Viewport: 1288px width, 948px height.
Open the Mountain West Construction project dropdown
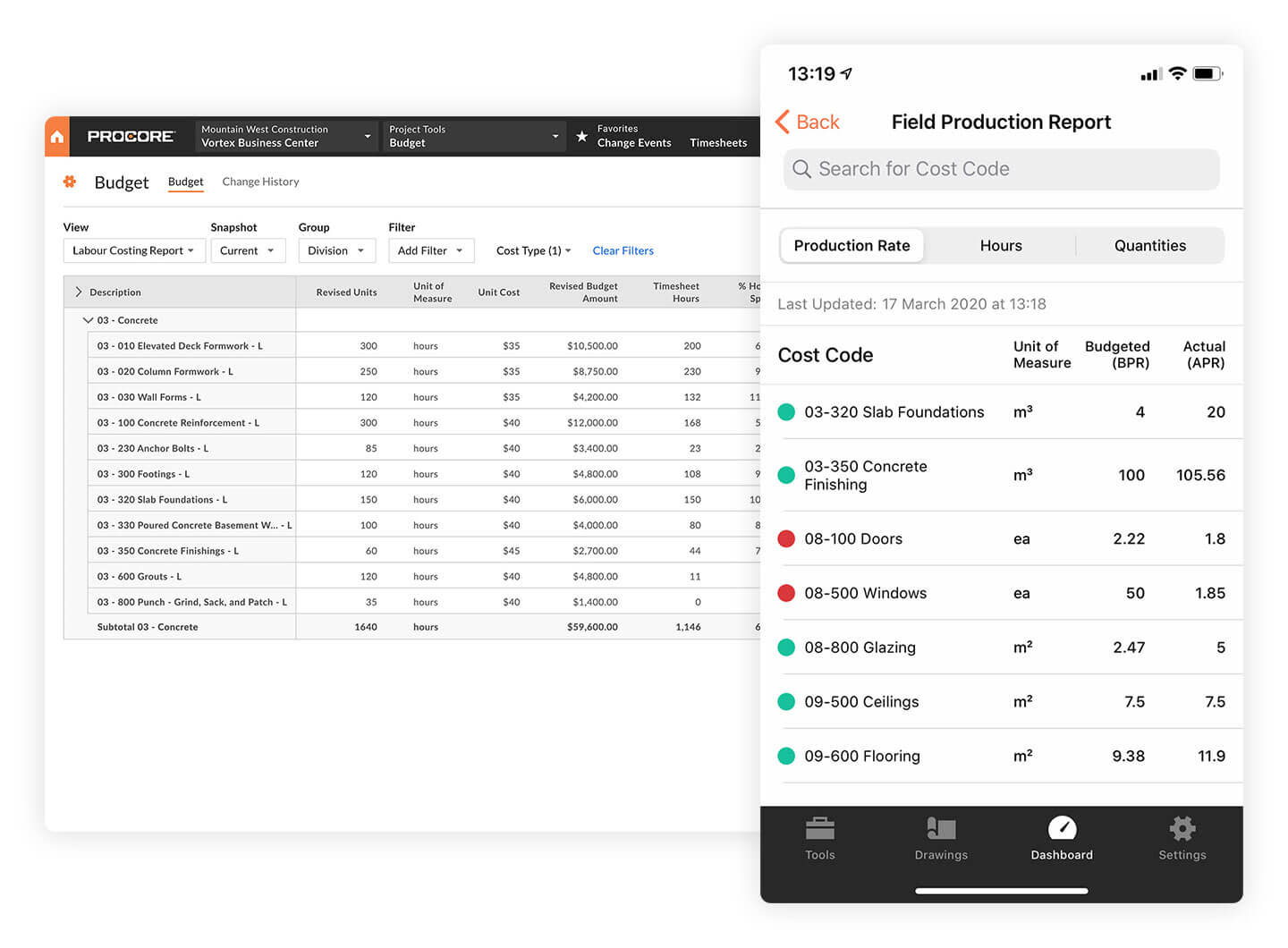tap(286, 136)
